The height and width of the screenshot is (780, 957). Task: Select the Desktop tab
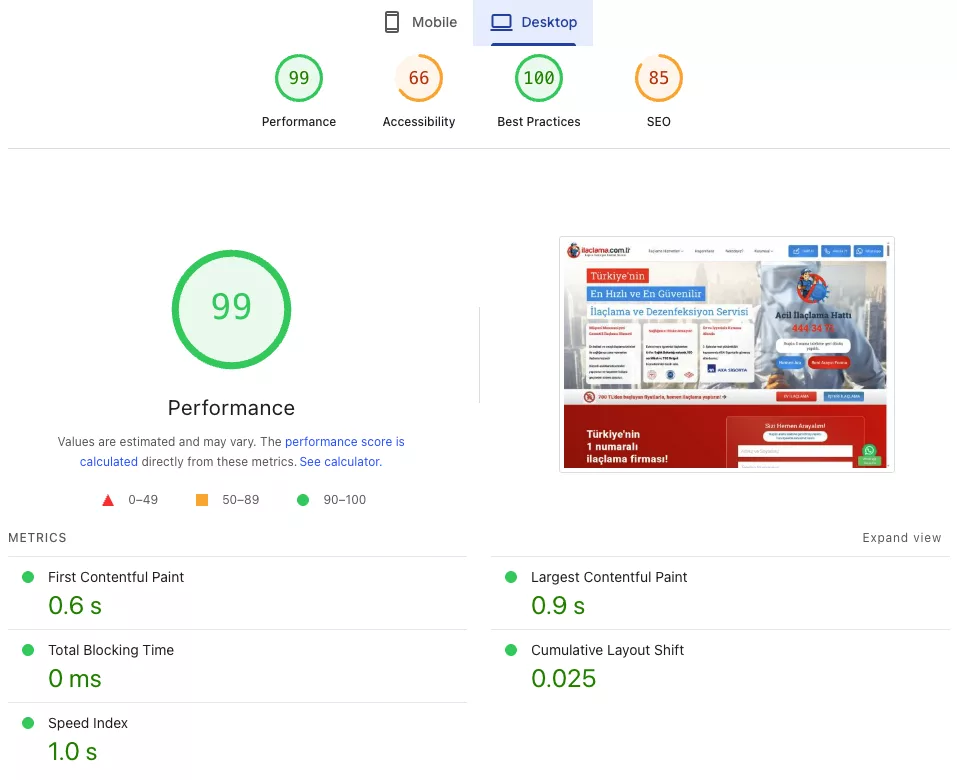(533, 22)
